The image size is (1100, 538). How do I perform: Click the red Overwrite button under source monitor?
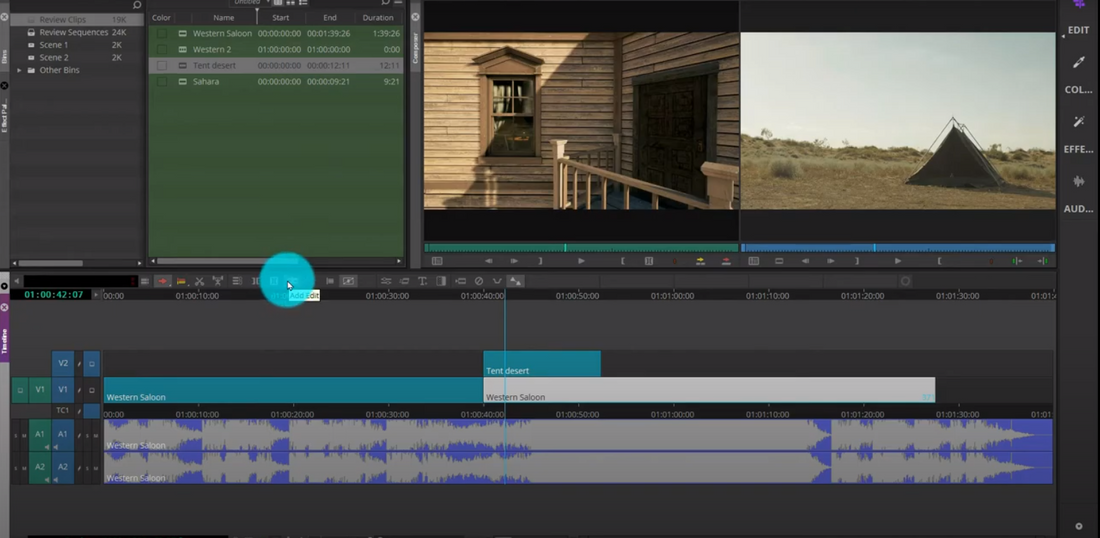tap(726, 261)
